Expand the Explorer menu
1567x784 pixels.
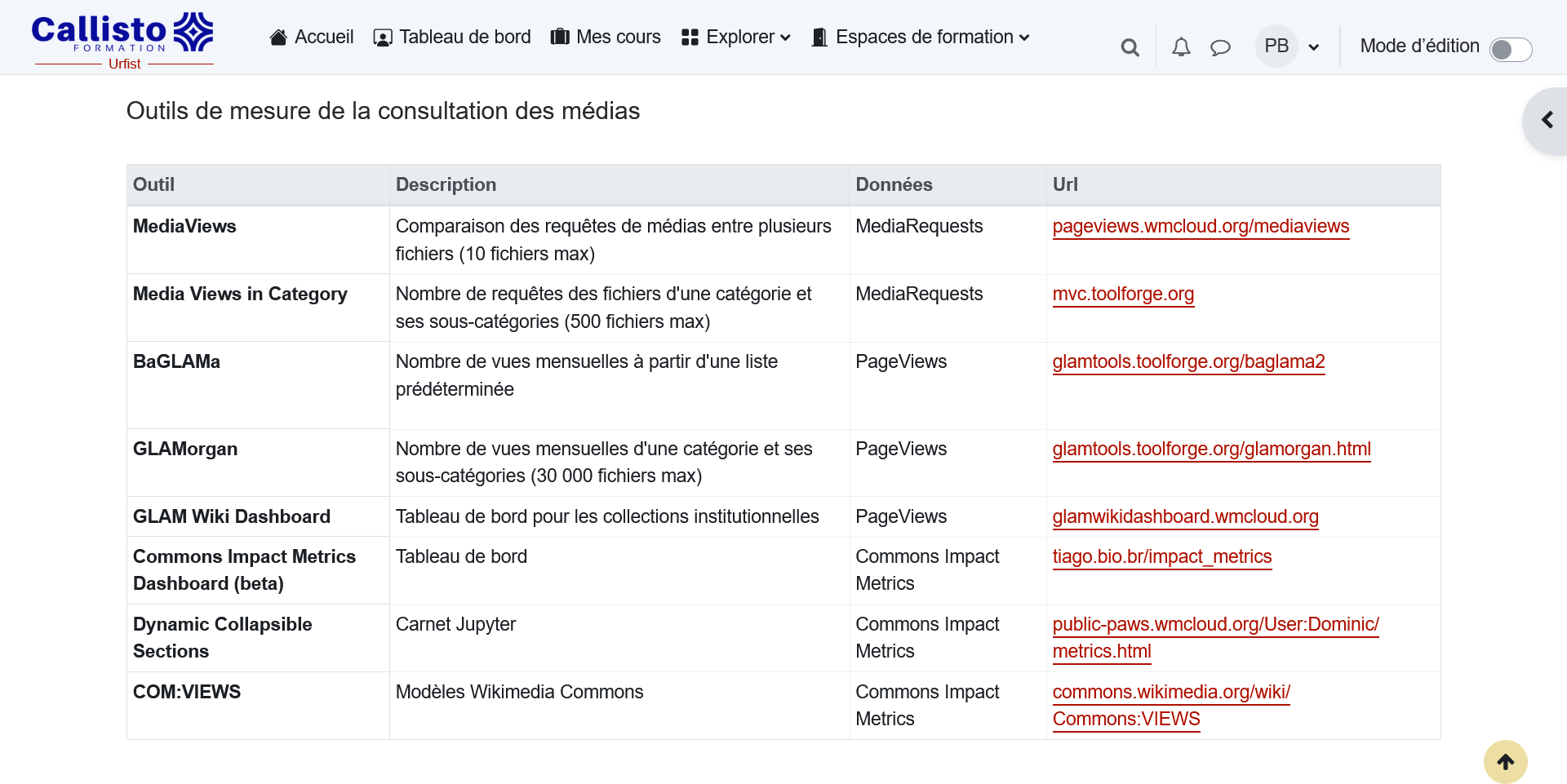tap(736, 38)
